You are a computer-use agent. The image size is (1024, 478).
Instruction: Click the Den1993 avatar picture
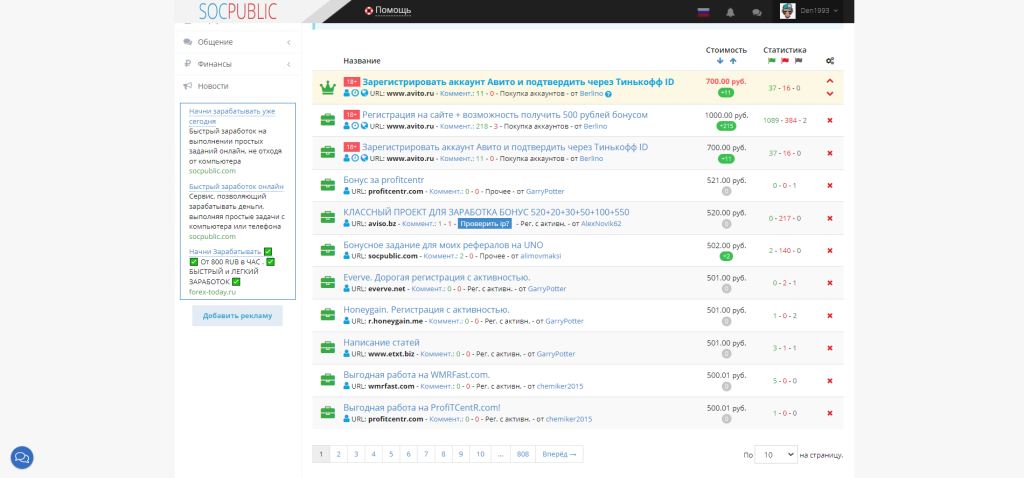pyautogui.click(x=788, y=10)
